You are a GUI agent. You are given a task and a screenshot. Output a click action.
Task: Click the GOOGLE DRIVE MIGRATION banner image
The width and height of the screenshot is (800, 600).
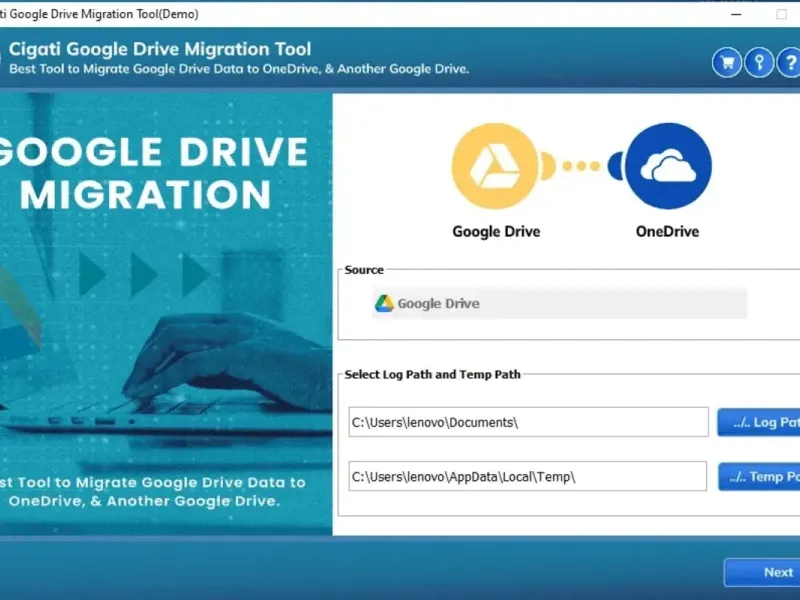coord(166,314)
